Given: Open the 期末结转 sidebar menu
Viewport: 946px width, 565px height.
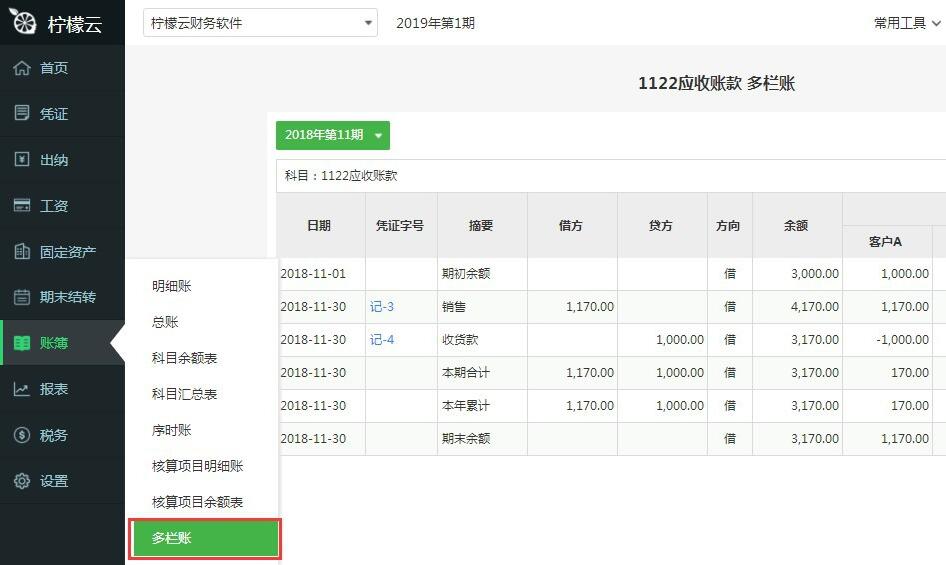Looking at the screenshot, I should pos(62,297).
